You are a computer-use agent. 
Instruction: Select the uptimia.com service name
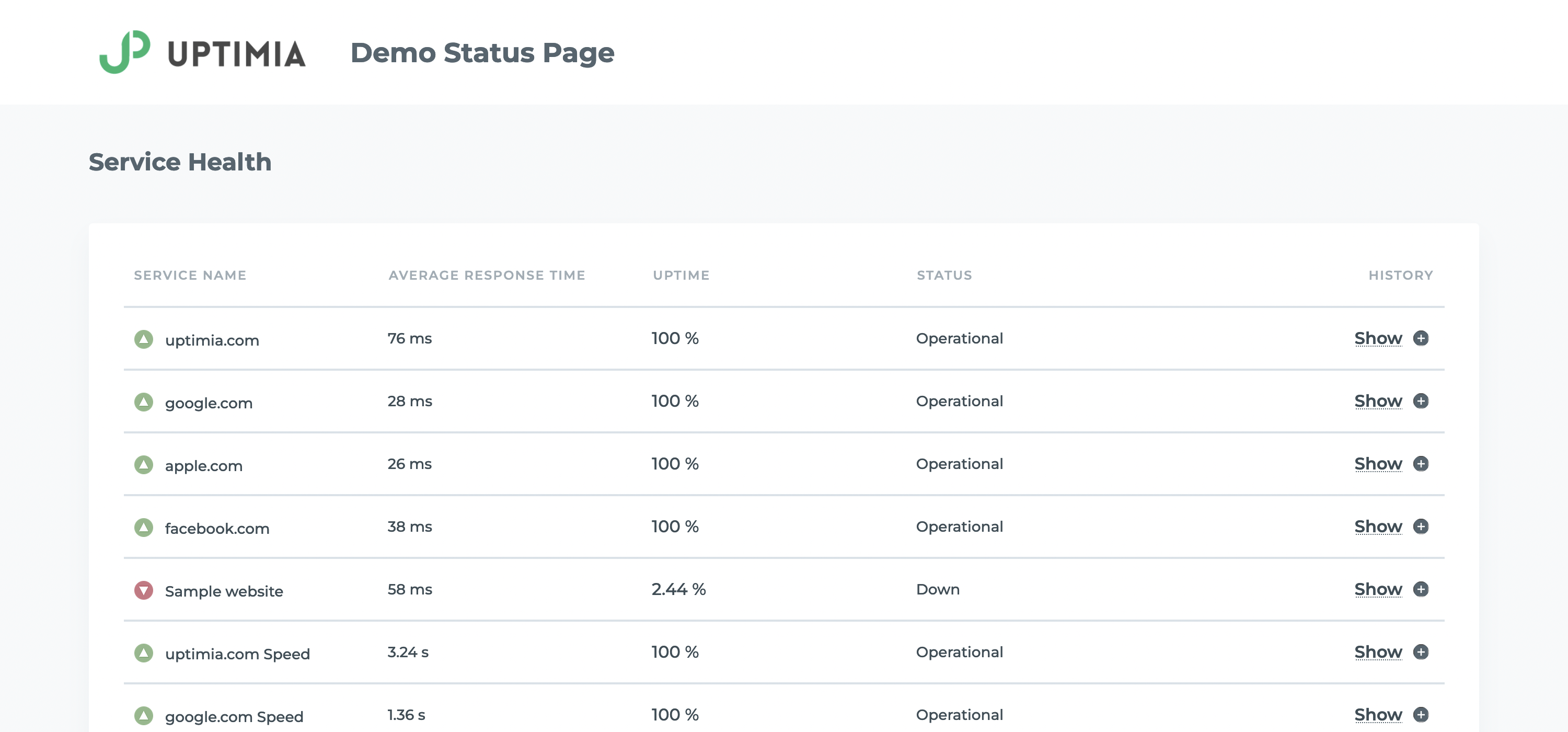(x=212, y=340)
